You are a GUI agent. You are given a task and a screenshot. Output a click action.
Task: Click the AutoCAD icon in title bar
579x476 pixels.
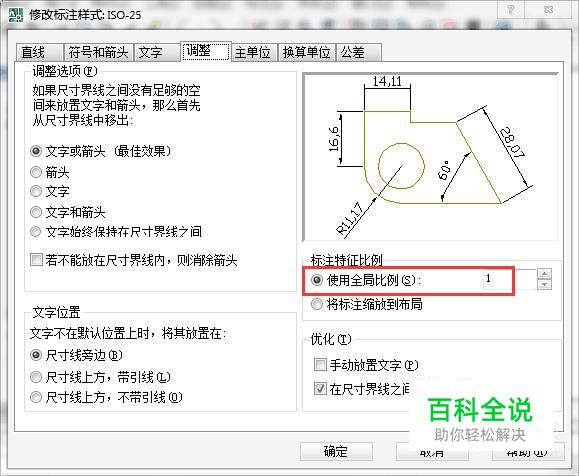coord(16,15)
